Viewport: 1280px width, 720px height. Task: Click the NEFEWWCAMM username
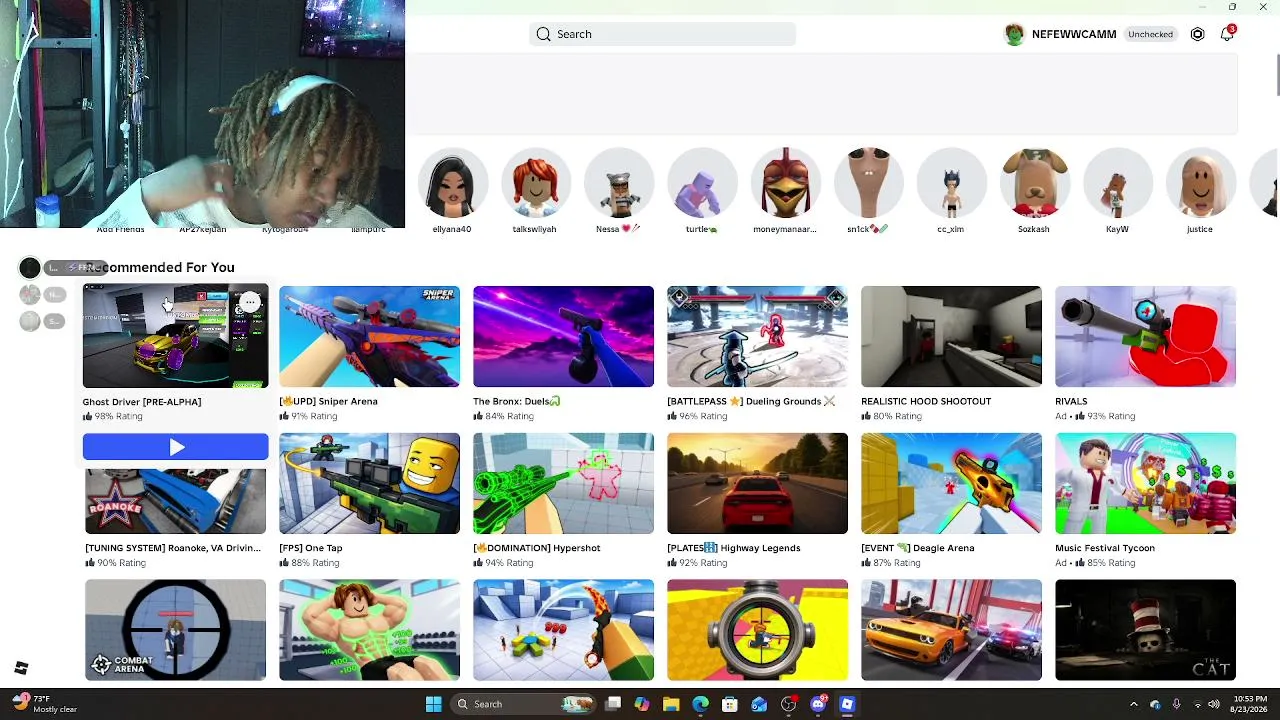pyautogui.click(x=1074, y=34)
